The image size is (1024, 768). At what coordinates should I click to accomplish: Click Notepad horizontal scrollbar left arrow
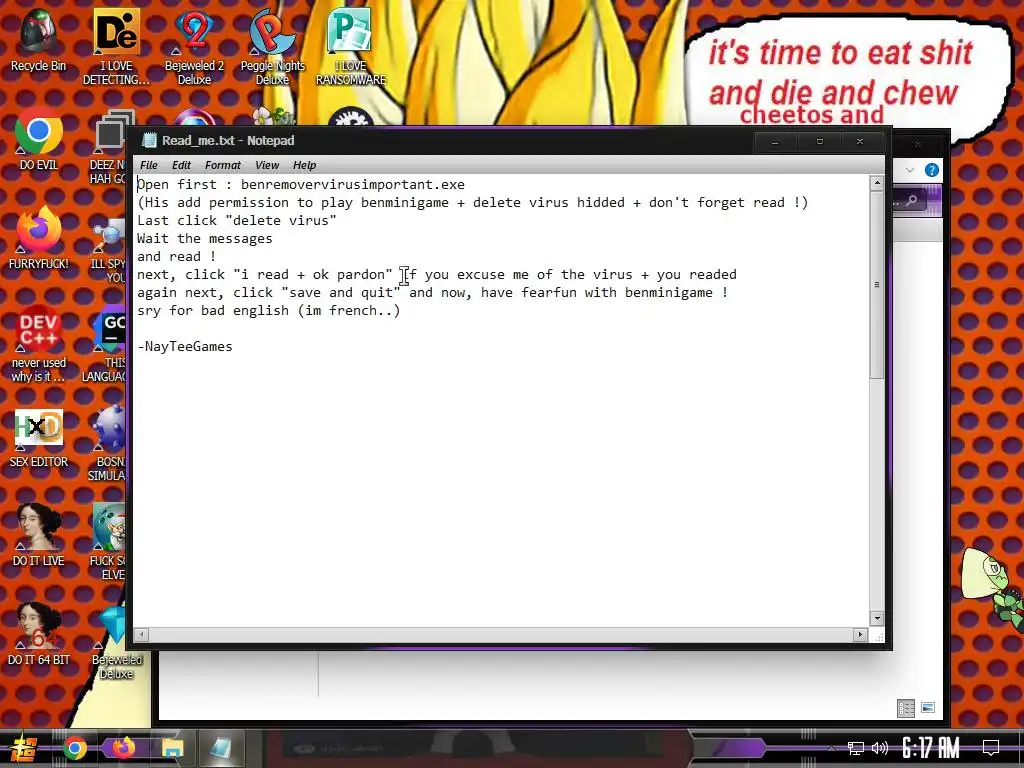(142, 634)
